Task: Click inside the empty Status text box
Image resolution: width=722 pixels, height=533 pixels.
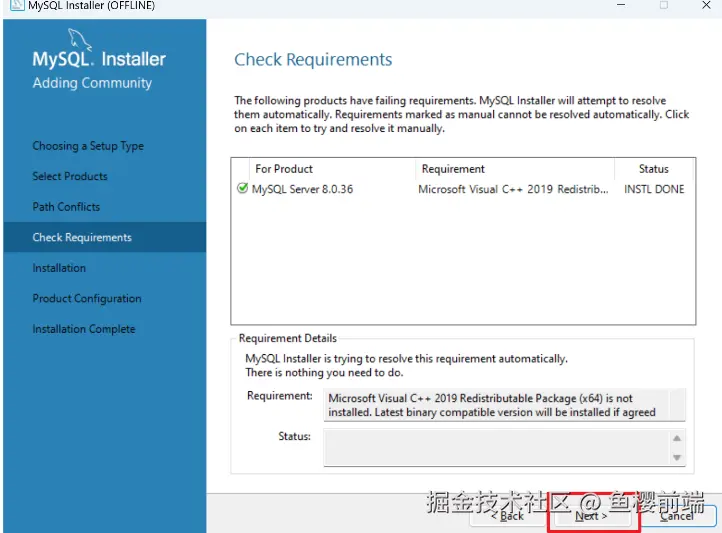Action: click(497, 447)
